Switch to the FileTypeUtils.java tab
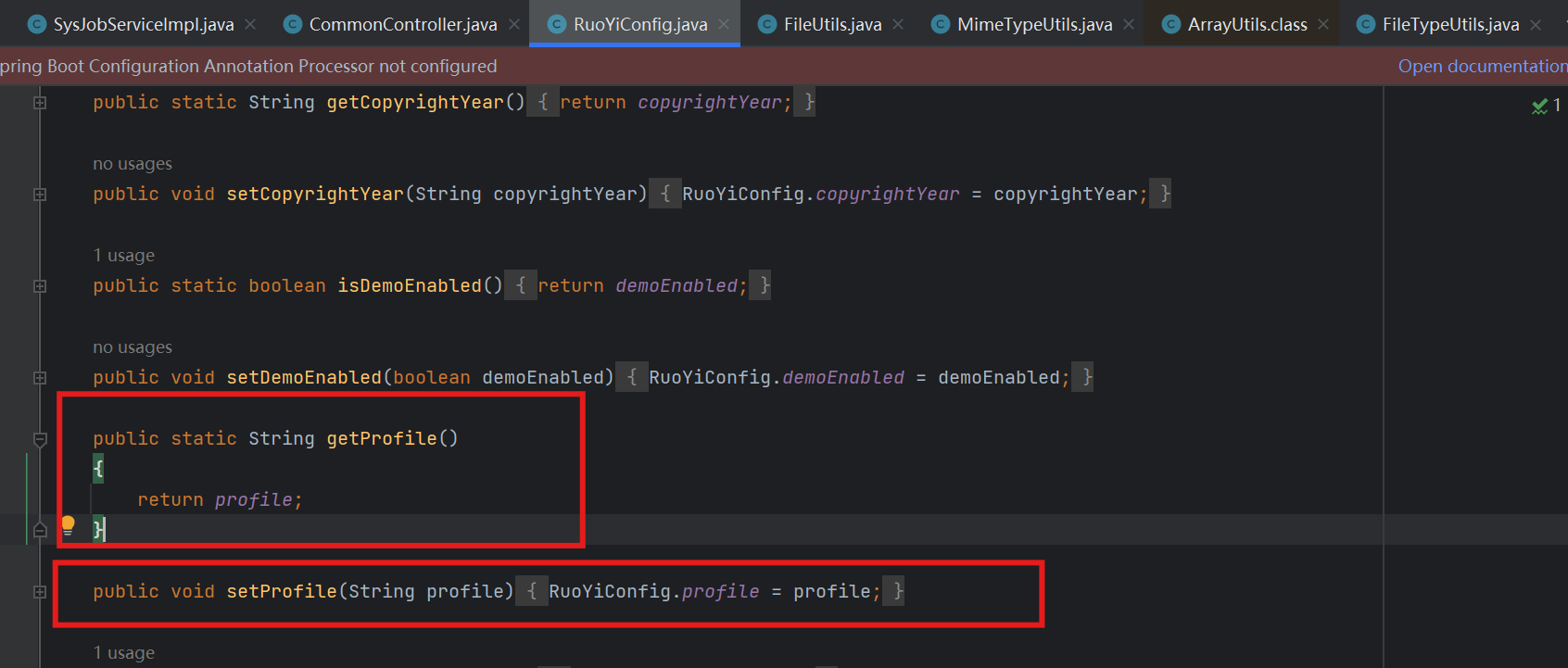The image size is (1568, 668). pos(1449,25)
